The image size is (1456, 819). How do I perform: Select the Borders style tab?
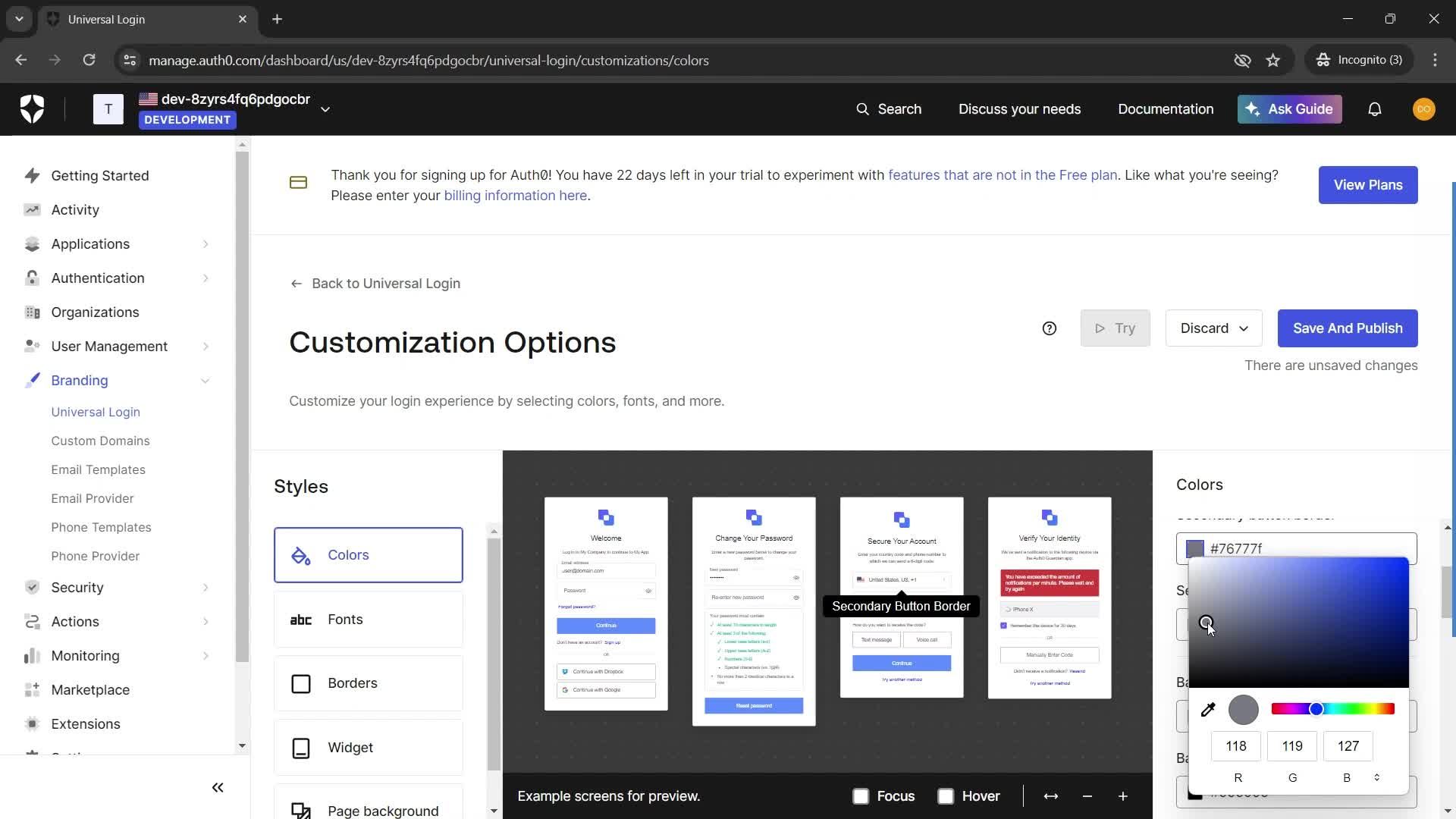point(369,683)
